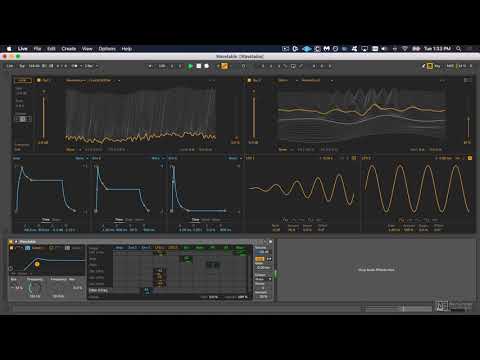
Task: Open the Osc 1 wavetable name dropdown arrow
Action: click(x=119, y=80)
